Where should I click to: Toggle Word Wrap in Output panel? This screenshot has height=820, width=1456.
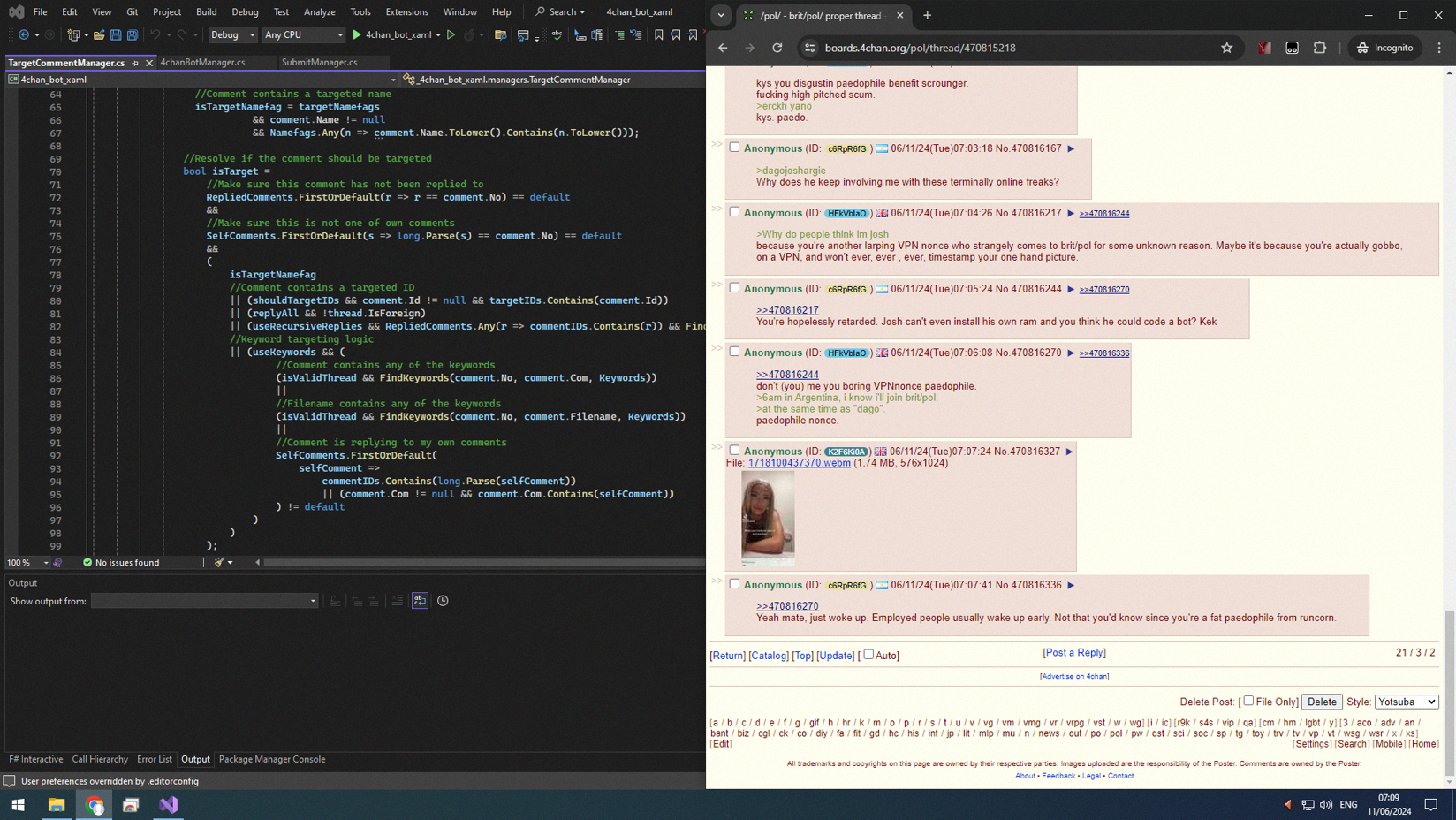420,601
